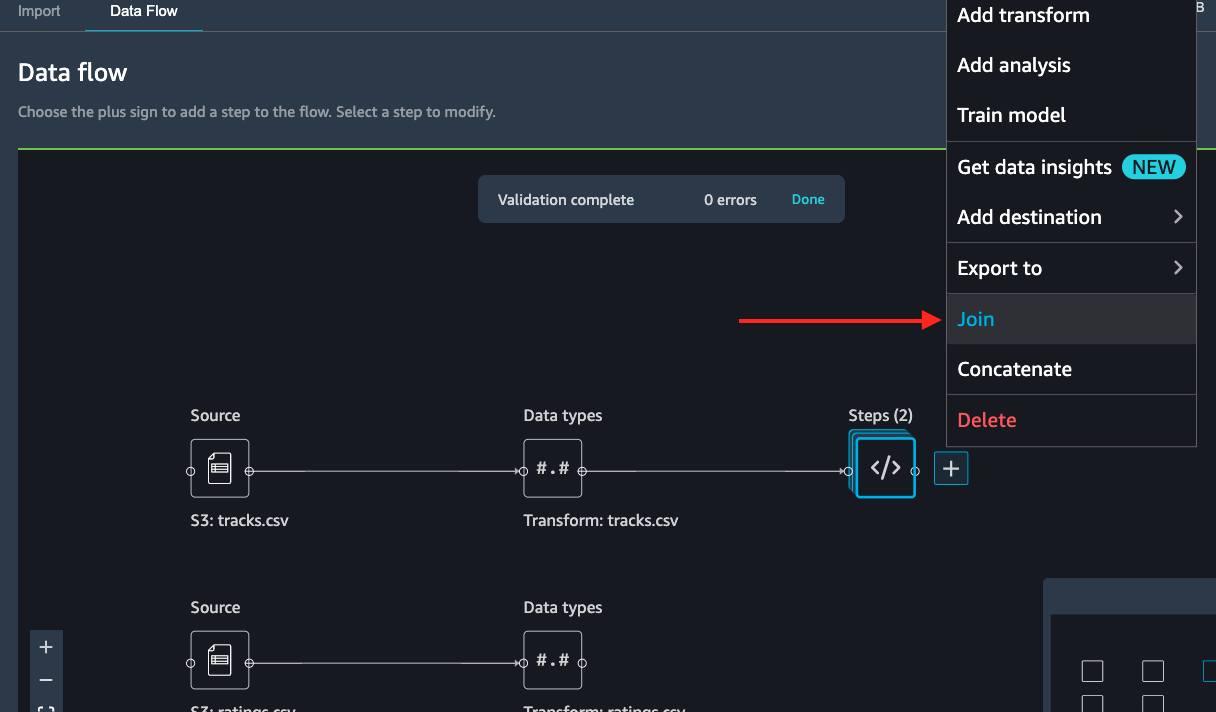Select Delete in the context menu
The image size is (1216, 712).
pos(1071,420)
